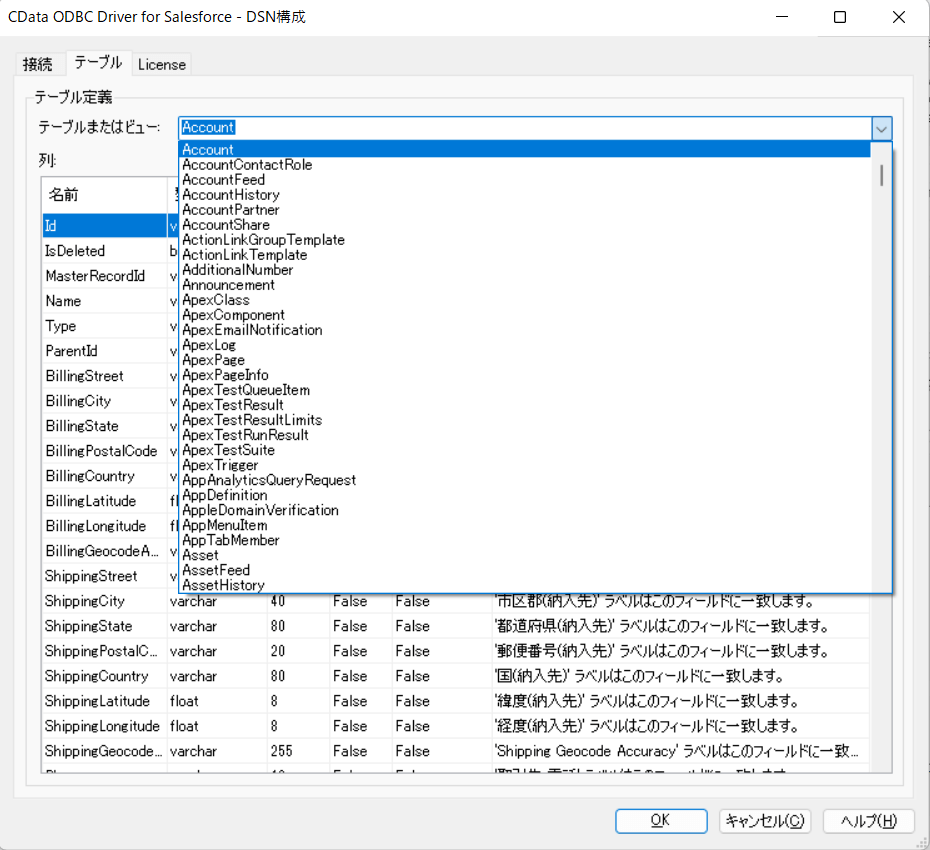
Task: Choose ApexTestSuite entry
Action: click(525, 450)
